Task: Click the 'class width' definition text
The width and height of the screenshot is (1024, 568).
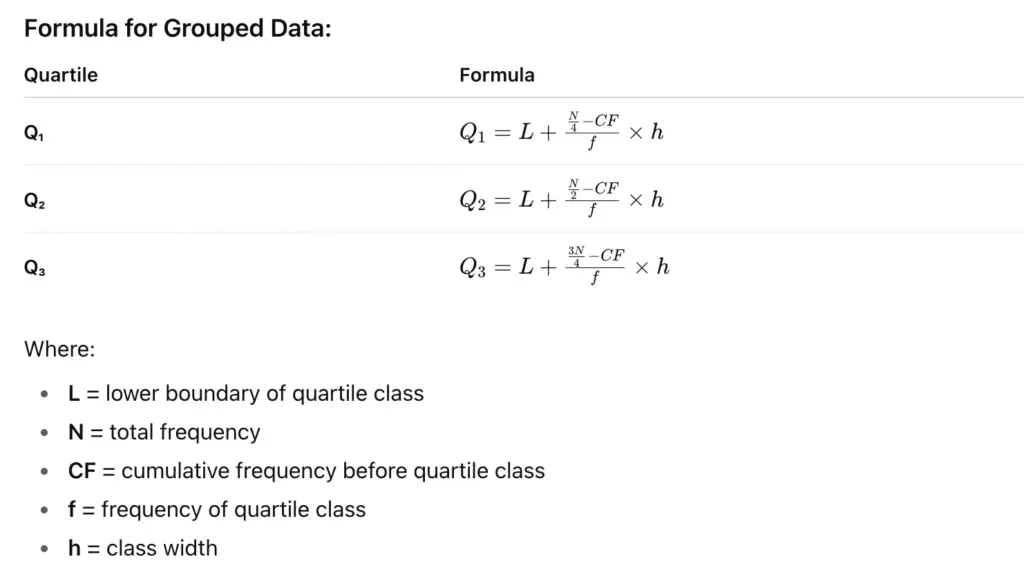Action: click(x=162, y=548)
